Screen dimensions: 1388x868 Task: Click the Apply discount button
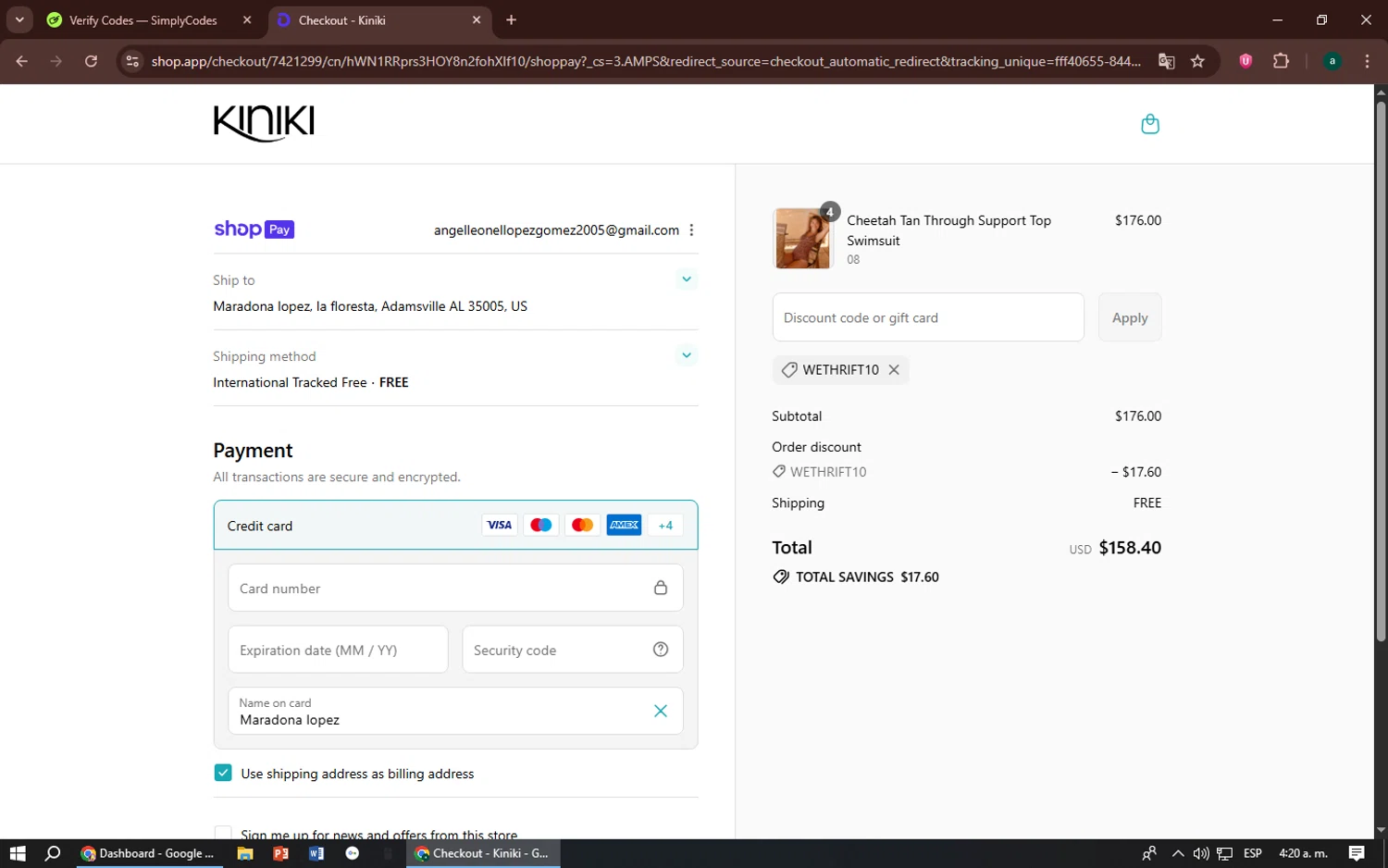pyautogui.click(x=1130, y=317)
